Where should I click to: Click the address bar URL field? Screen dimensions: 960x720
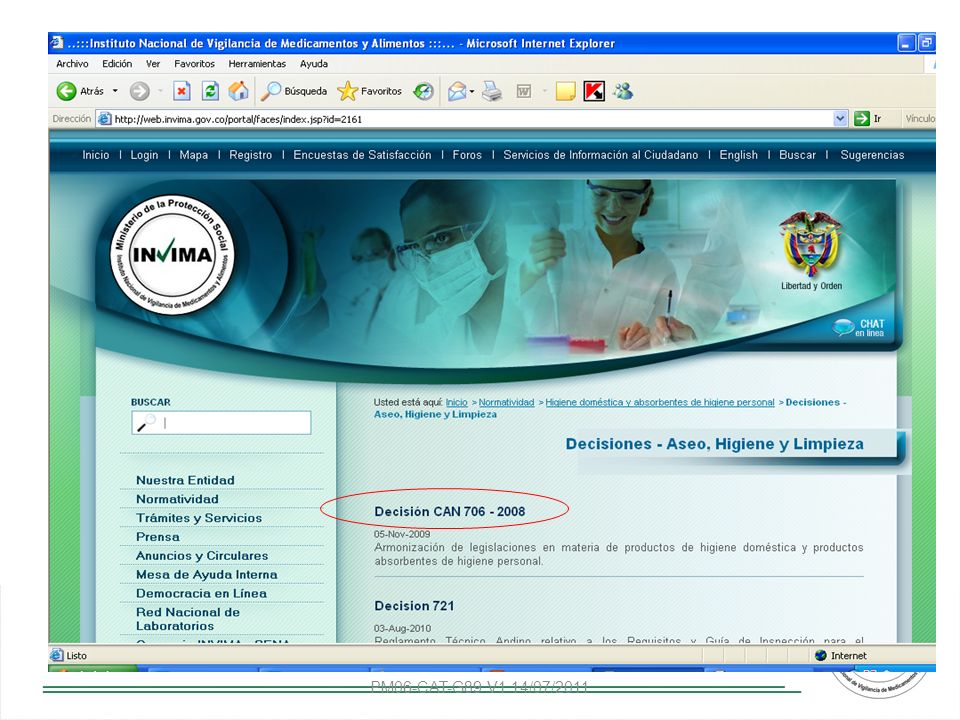[x=471, y=119]
